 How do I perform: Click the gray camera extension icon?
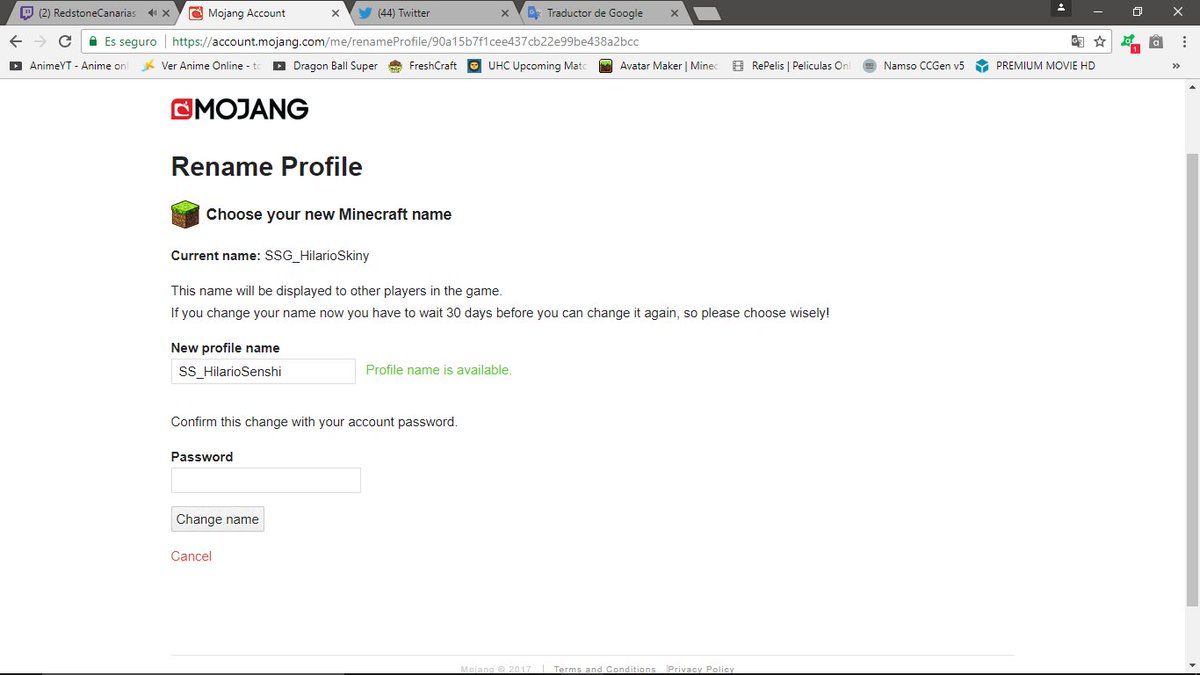pyautogui.click(x=1156, y=42)
